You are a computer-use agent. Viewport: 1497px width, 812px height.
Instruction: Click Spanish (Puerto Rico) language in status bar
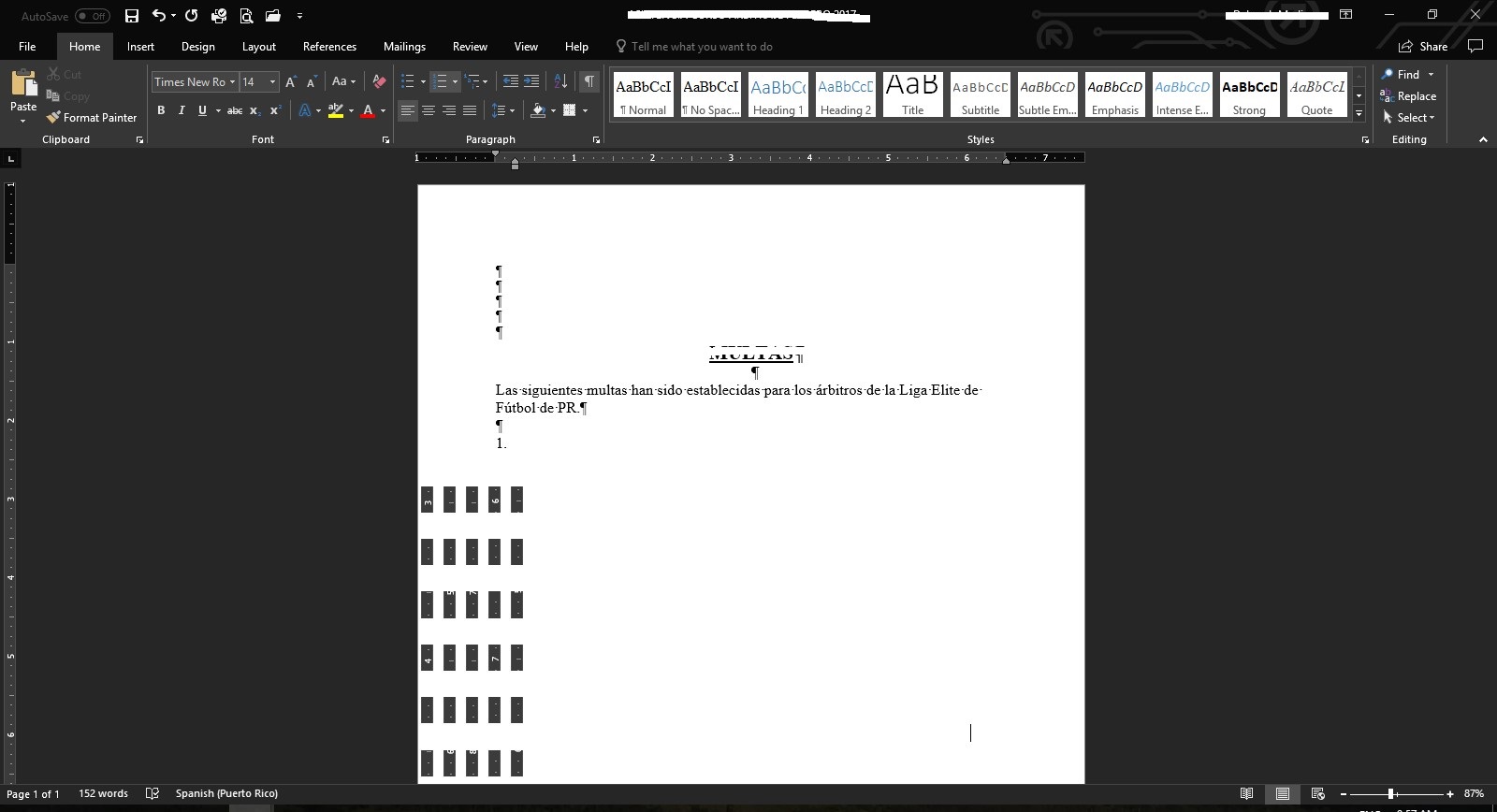tap(226, 793)
